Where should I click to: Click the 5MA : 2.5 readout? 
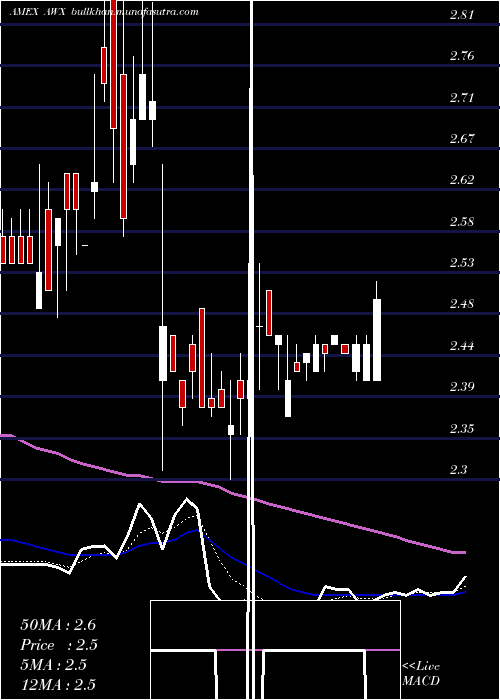click(x=54, y=665)
